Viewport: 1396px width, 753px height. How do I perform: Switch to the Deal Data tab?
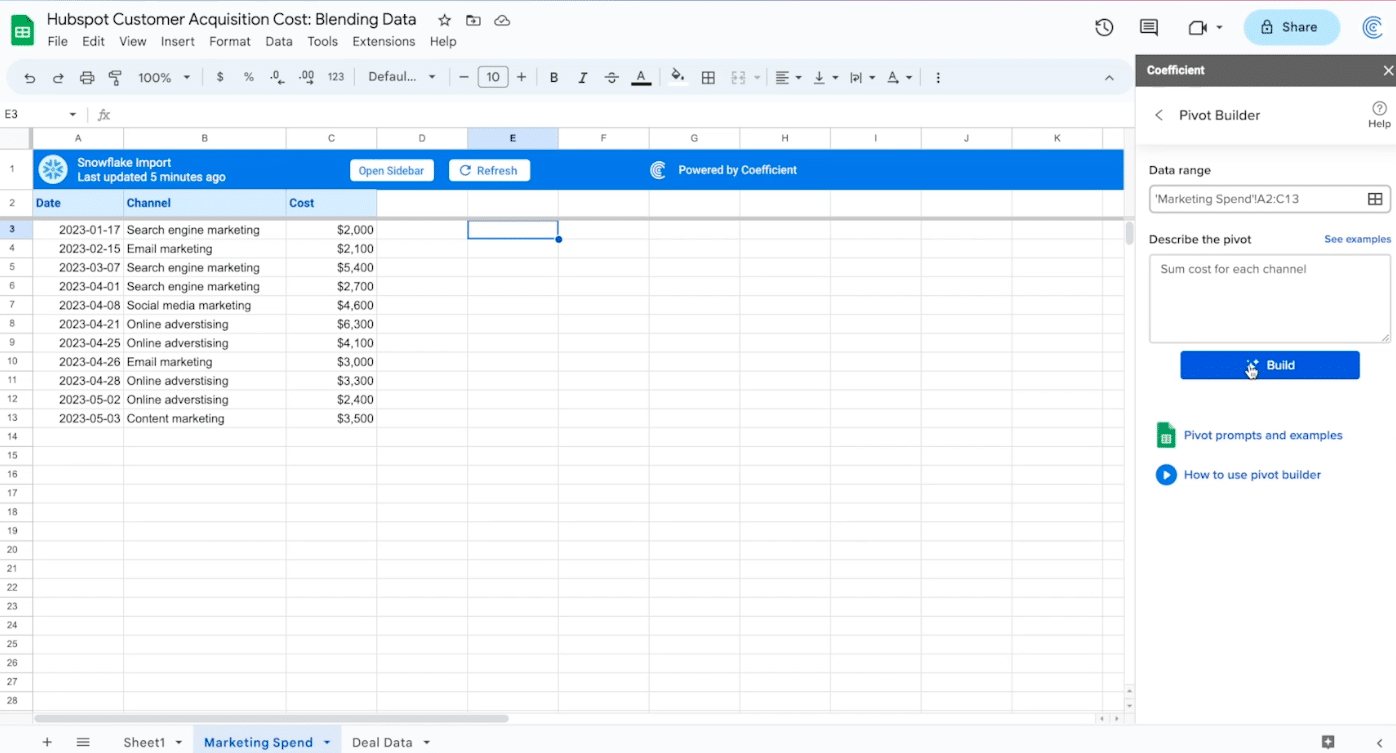pyautogui.click(x=382, y=742)
